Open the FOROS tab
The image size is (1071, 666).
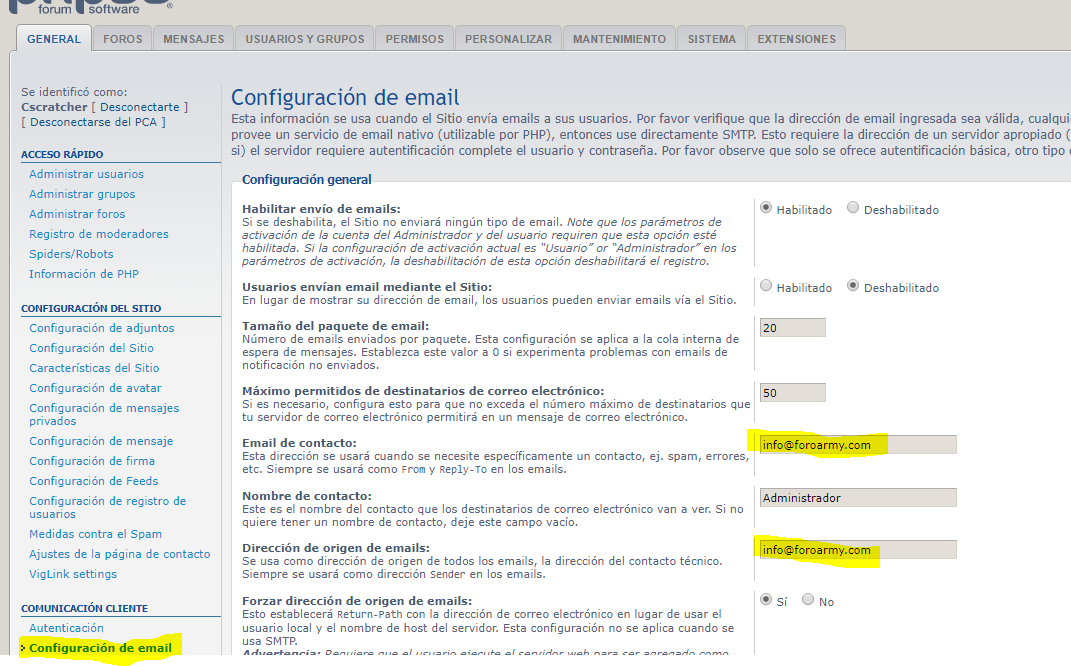coord(122,39)
